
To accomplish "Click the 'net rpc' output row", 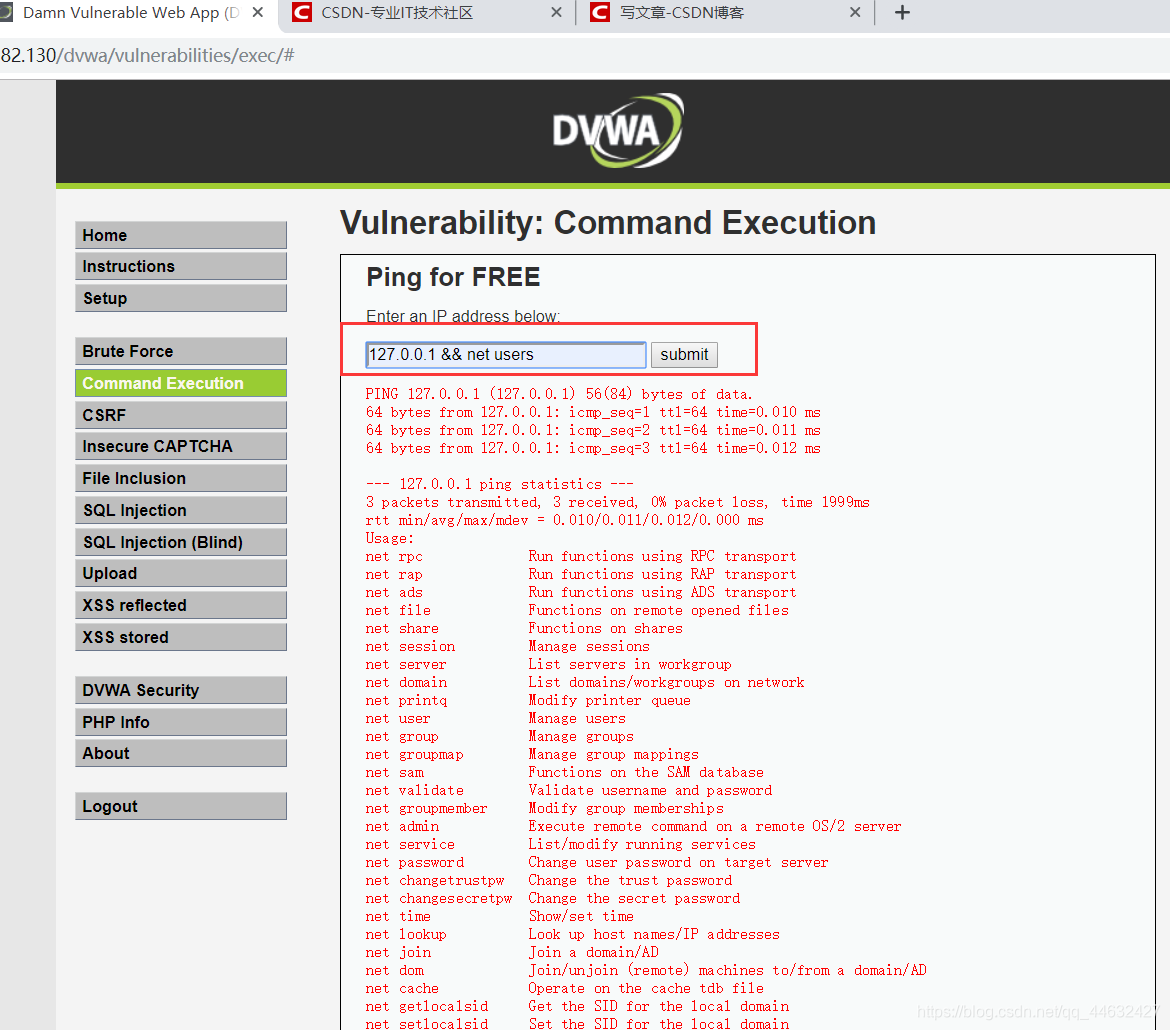I will [x=581, y=556].
